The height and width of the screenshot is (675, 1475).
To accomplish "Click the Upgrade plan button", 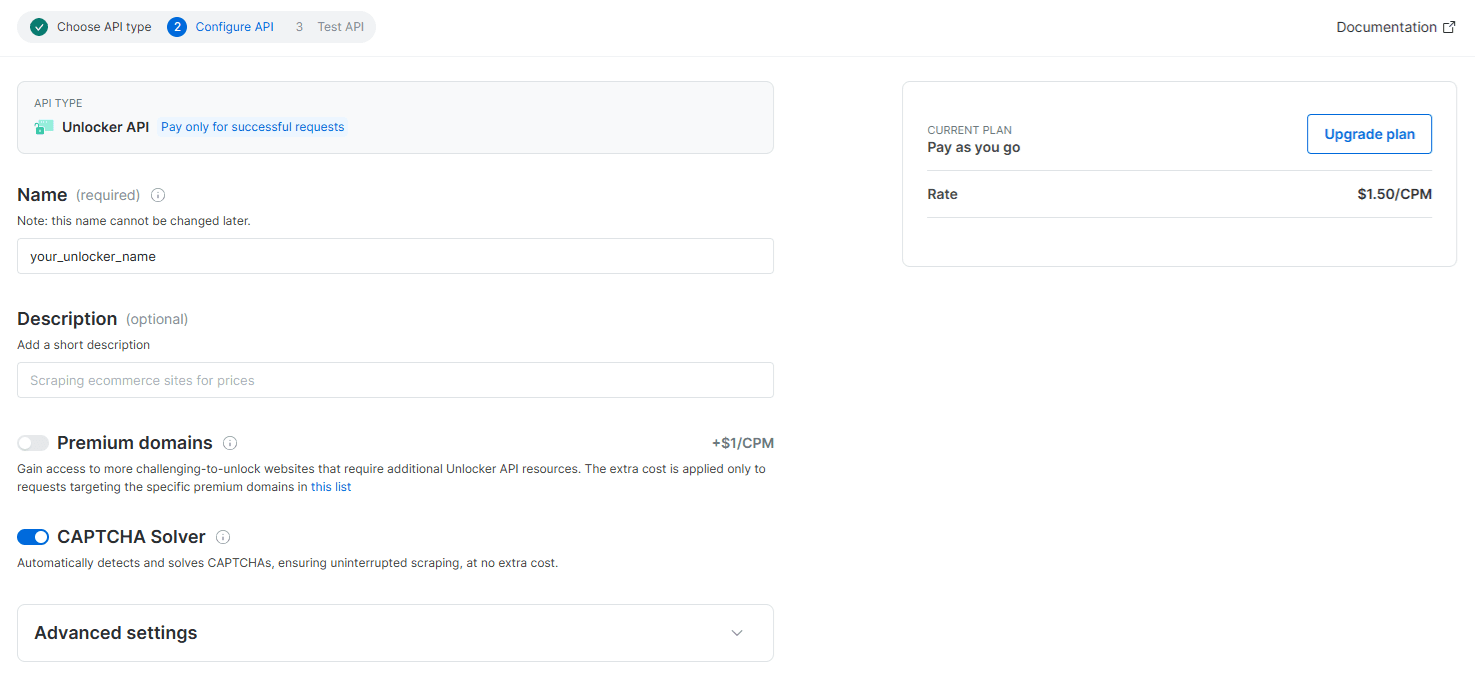I will click(1368, 133).
